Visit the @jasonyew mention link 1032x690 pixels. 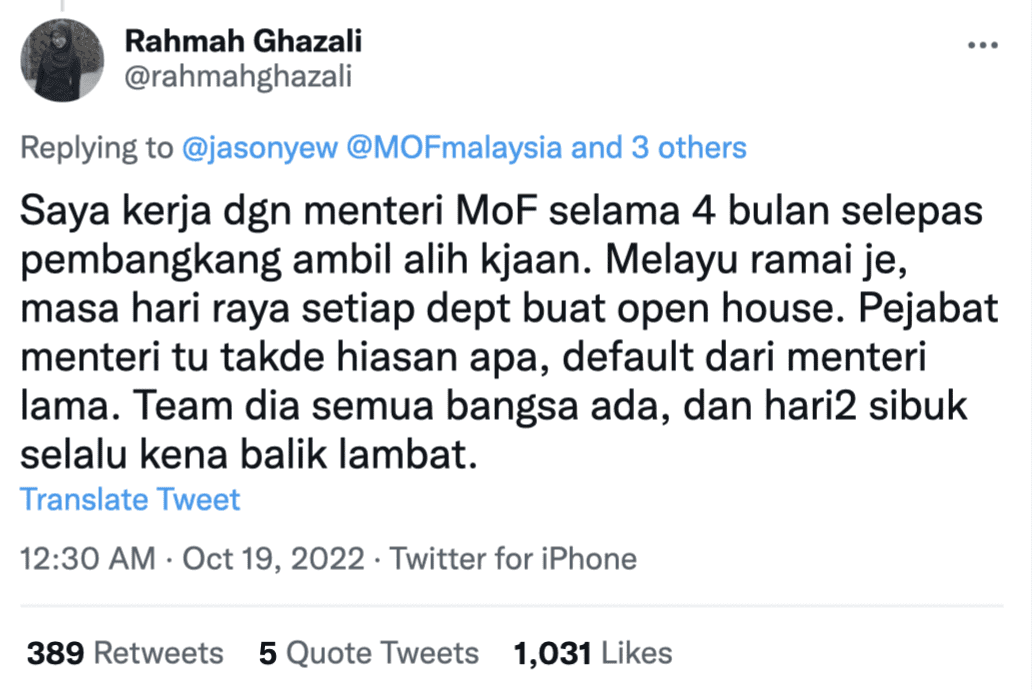tap(259, 147)
